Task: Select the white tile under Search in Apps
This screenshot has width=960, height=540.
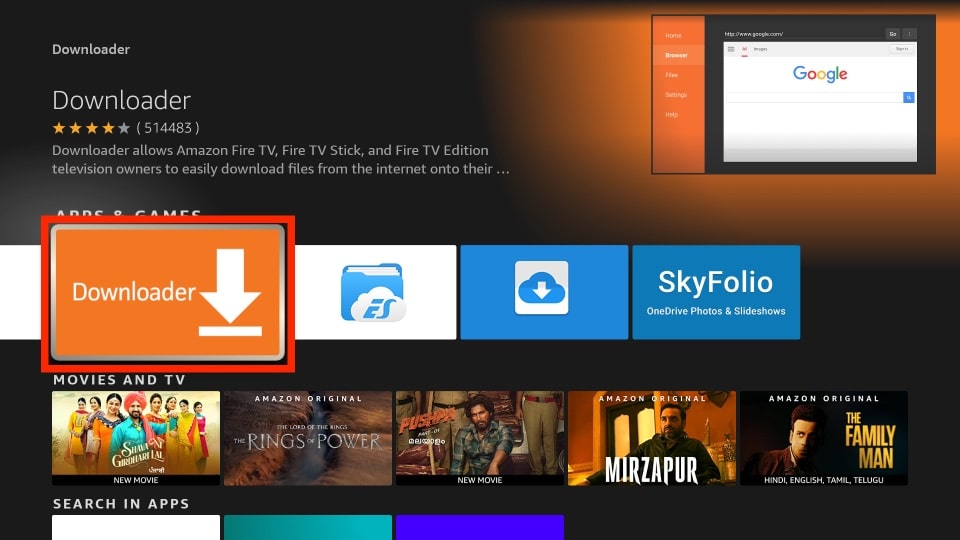Action: click(x=136, y=528)
